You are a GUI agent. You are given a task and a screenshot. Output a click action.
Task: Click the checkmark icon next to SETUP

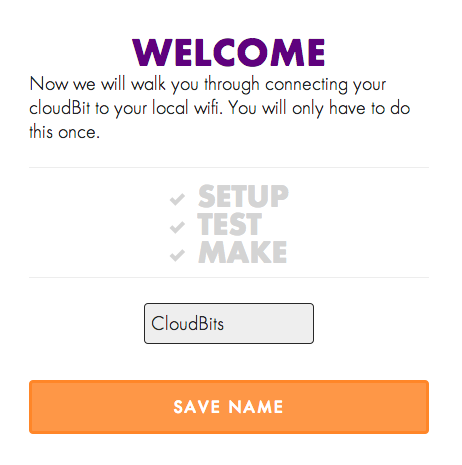pyautogui.click(x=177, y=199)
